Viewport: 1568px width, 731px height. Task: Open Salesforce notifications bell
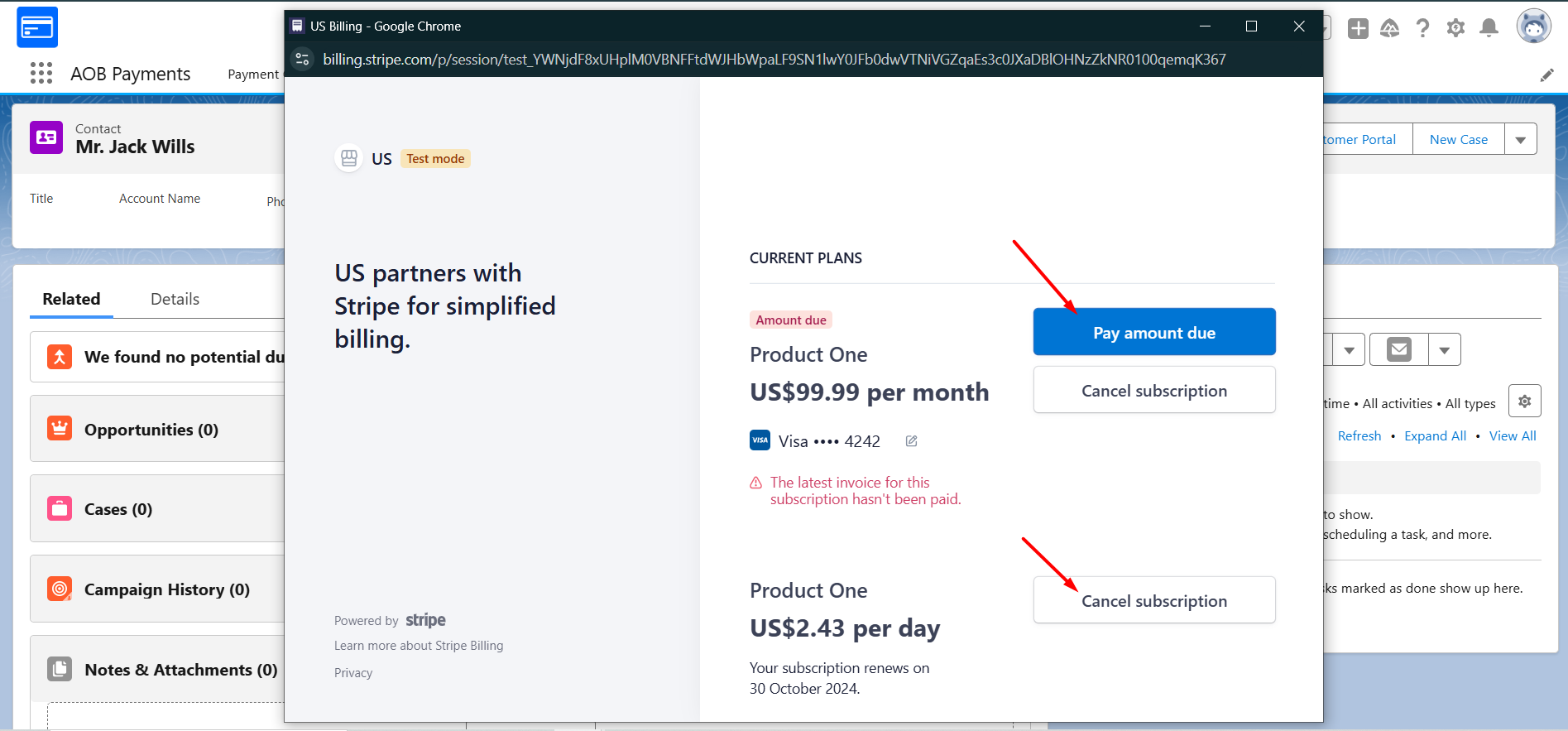click(x=1489, y=29)
